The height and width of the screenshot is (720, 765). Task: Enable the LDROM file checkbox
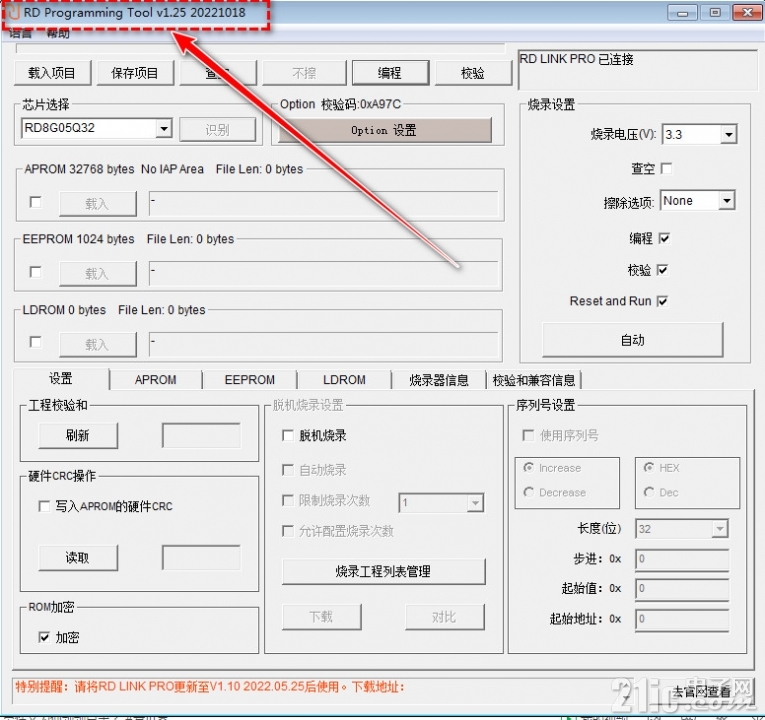click(35, 342)
